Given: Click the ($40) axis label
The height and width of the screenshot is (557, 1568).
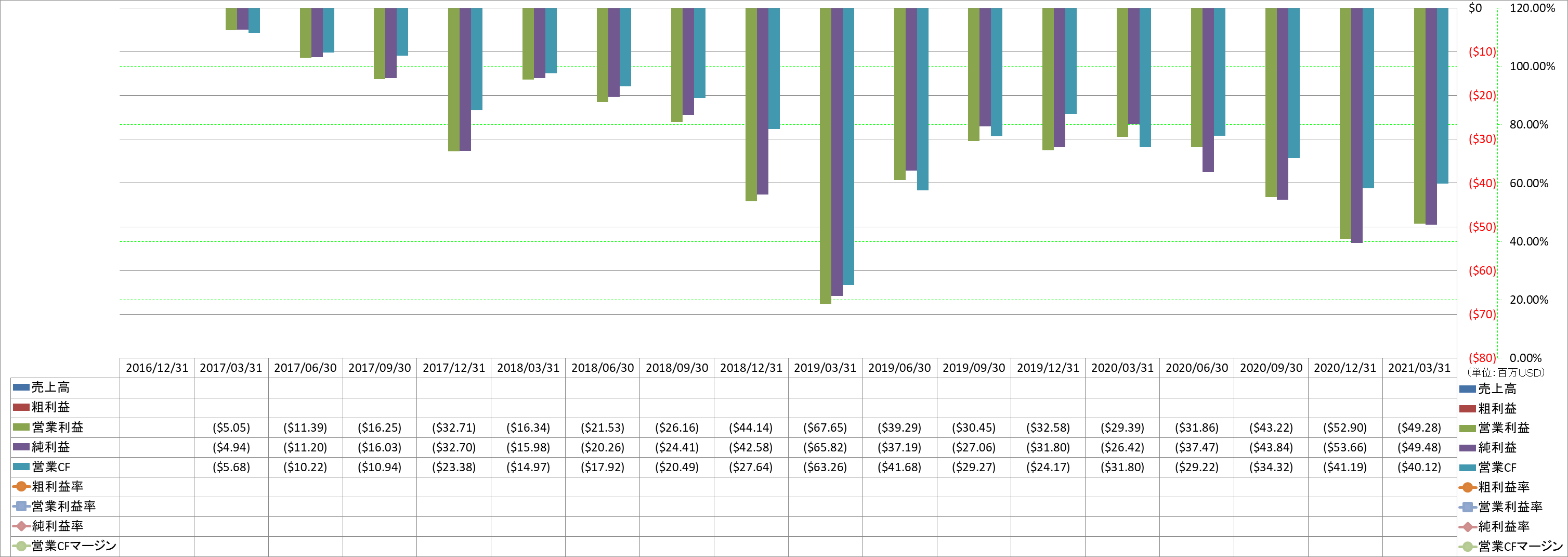Looking at the screenshot, I should point(1482,183).
